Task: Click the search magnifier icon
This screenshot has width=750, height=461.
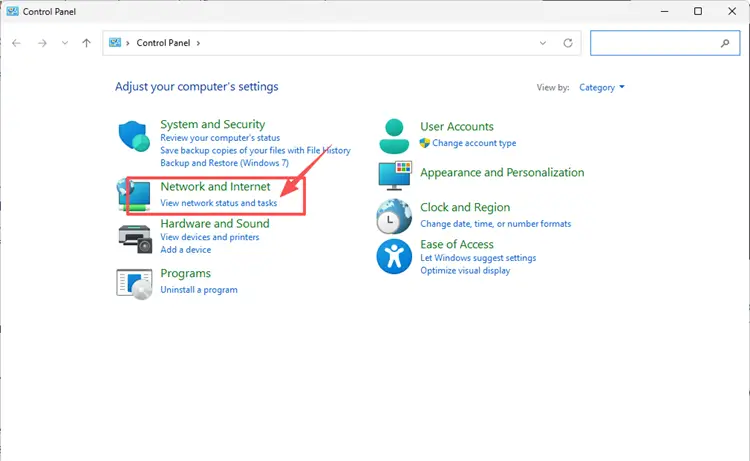Action: tap(725, 43)
